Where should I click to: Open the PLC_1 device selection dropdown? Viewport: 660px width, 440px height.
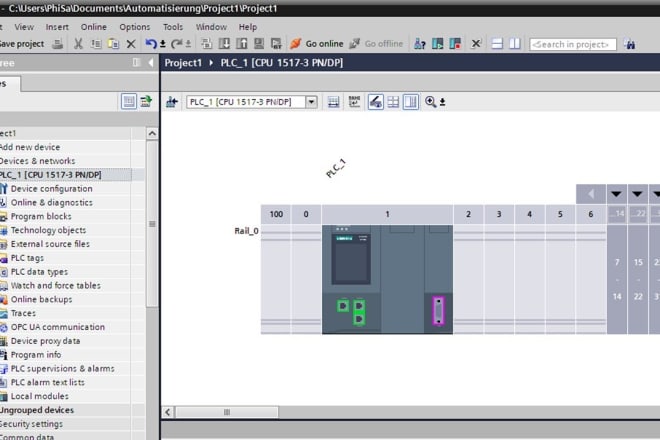[311, 102]
